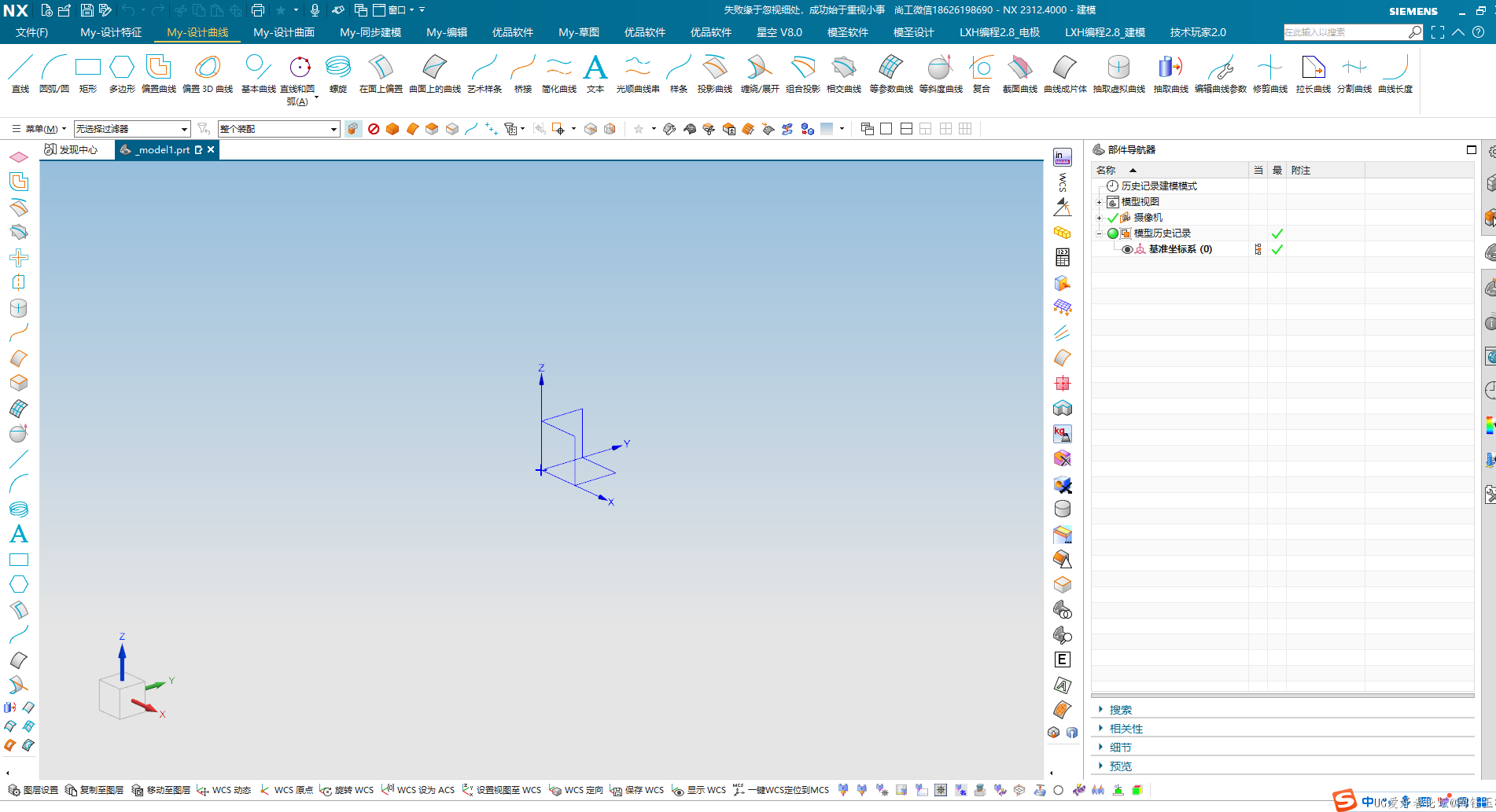Open the 文件(F) menu
Viewport: 1496px width, 812px height.
point(31,32)
